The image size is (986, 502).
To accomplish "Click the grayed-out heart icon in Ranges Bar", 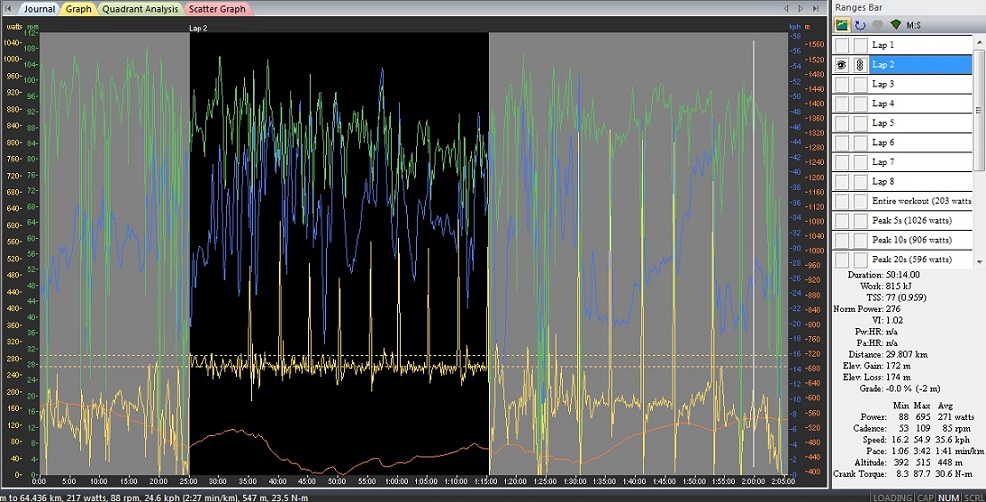I will [877, 24].
